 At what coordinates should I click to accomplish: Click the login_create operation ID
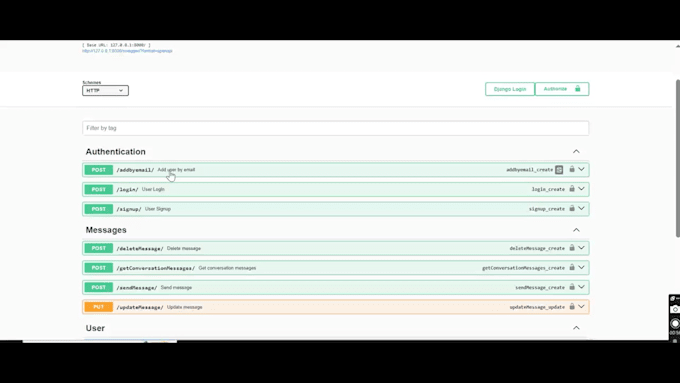click(x=548, y=189)
